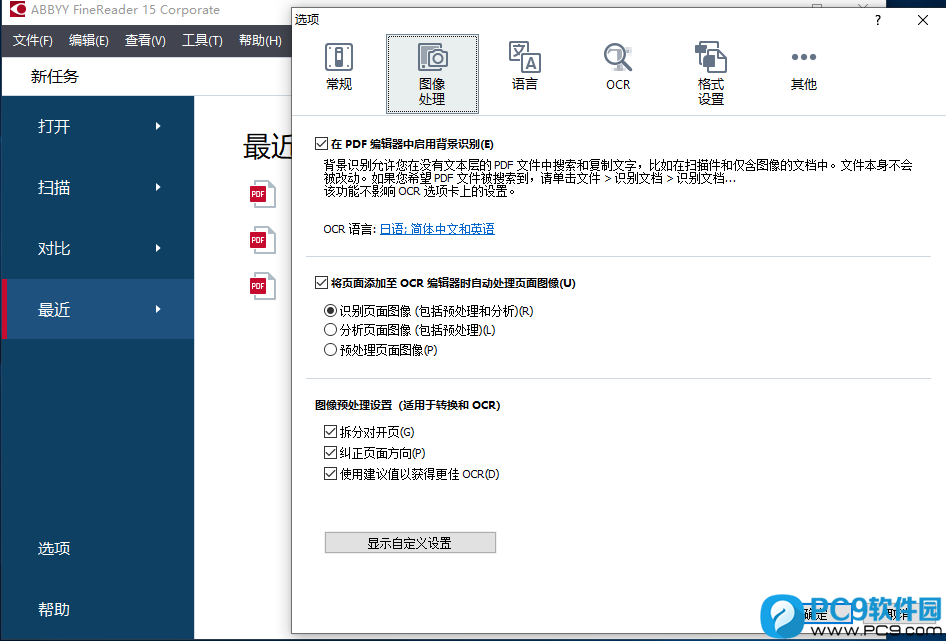This screenshot has width=946, height=641.
Task: Select 对比 in the sidebar
Action: pyautogui.click(x=98, y=248)
